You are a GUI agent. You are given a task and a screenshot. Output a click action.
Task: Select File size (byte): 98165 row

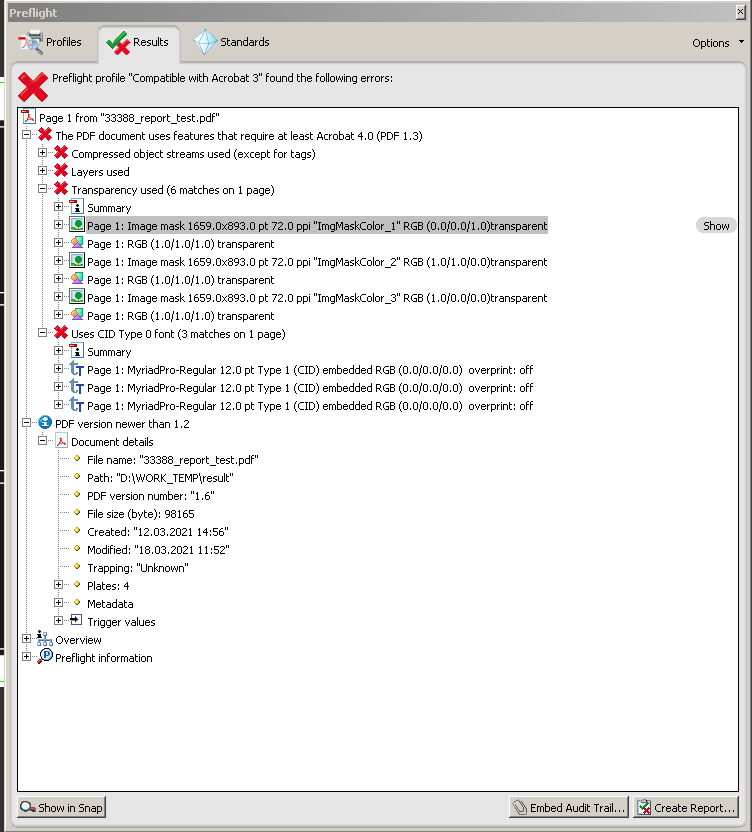(141, 514)
